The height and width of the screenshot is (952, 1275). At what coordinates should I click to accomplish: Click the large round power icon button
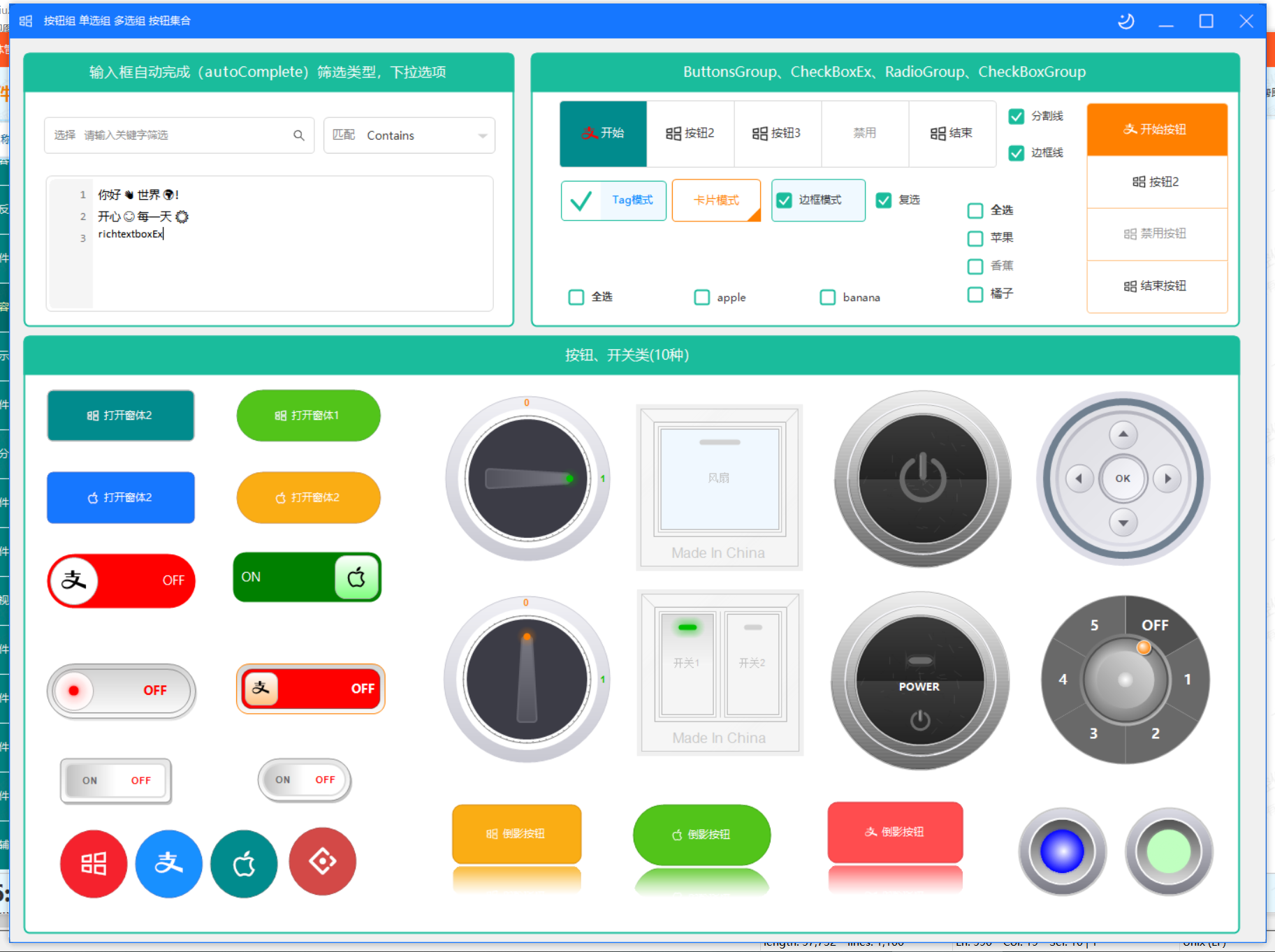click(923, 479)
